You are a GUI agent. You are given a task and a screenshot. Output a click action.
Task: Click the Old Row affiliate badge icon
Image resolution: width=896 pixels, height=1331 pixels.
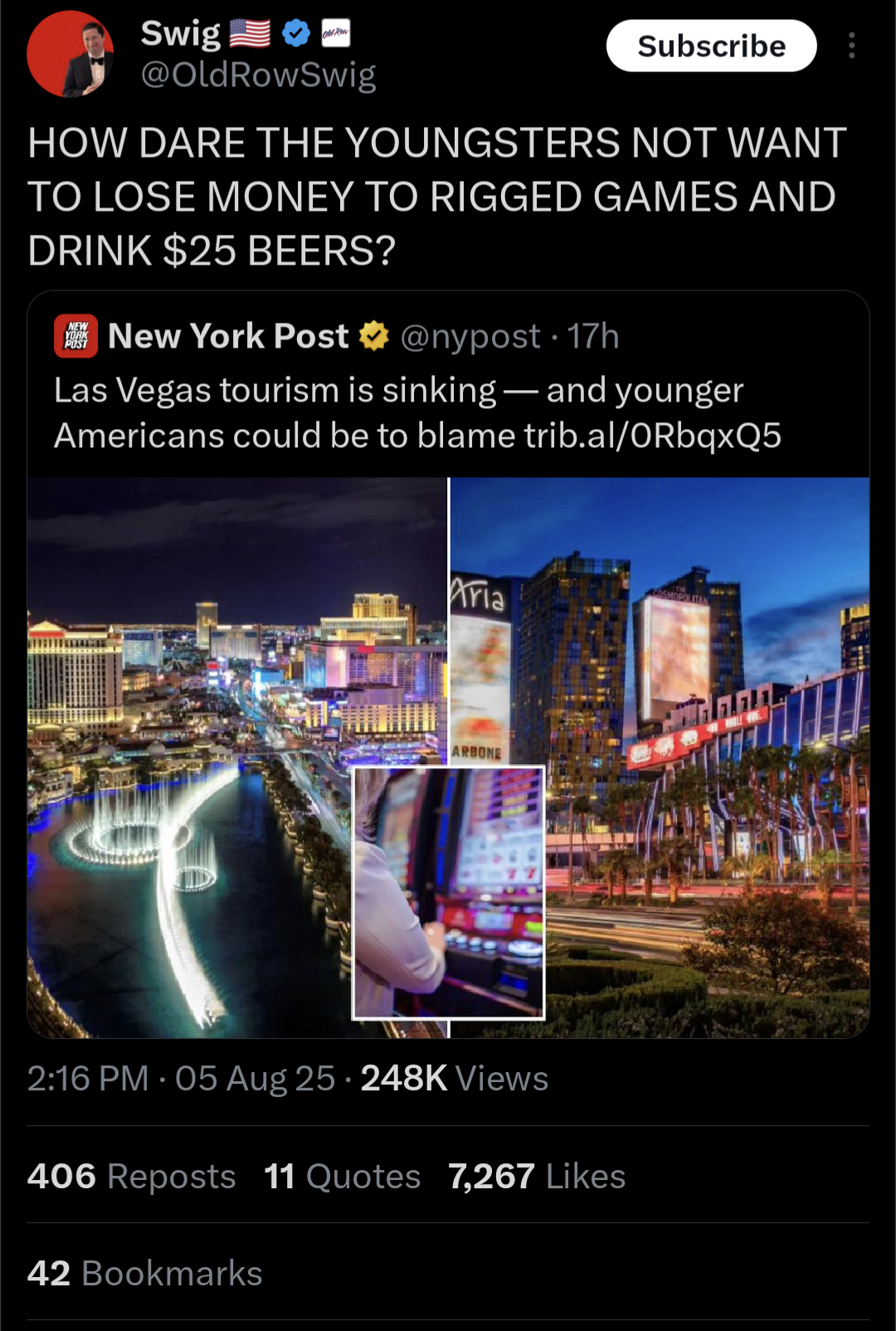[x=335, y=34]
